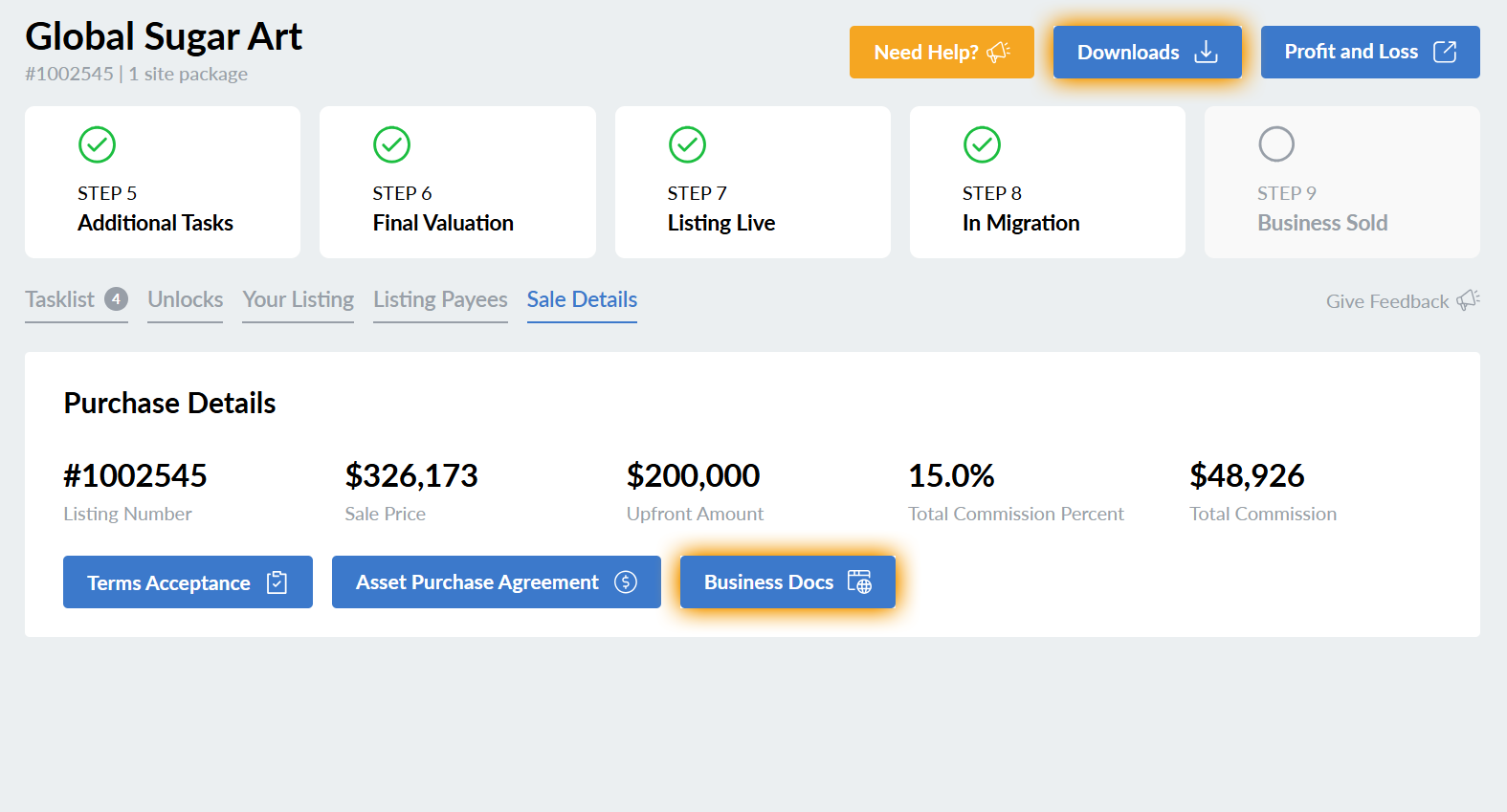1507x812 pixels.
Task: Click the empty circle for Step 9
Action: click(x=1275, y=144)
